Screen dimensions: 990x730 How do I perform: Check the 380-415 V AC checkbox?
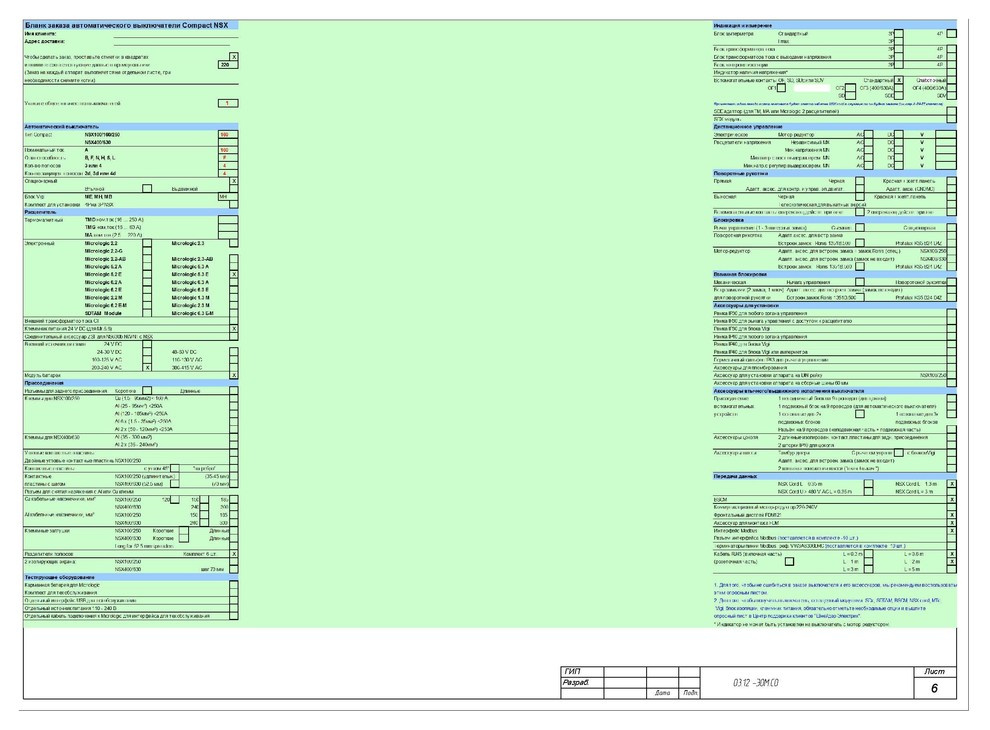pos(234,368)
